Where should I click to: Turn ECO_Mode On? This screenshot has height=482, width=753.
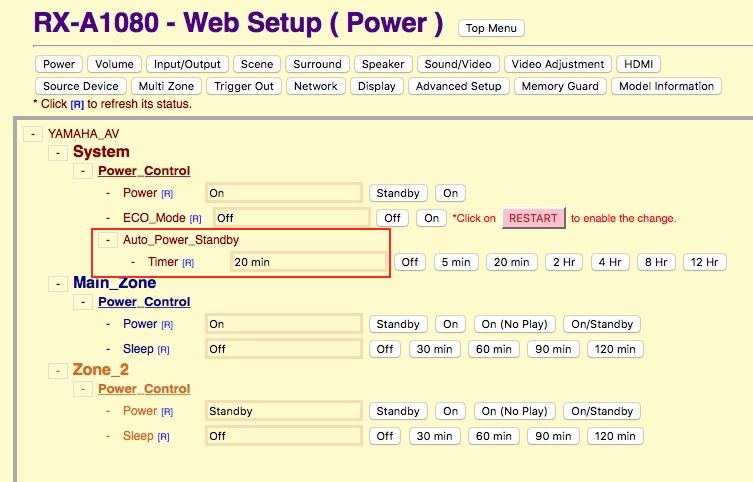431,218
